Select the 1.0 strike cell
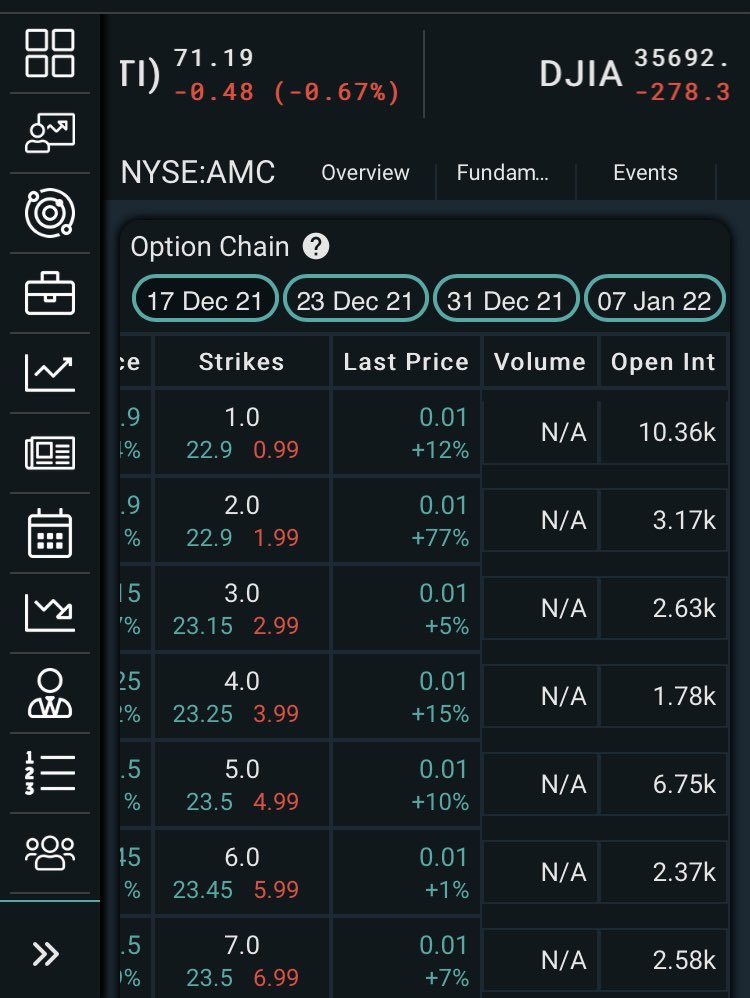The width and height of the screenshot is (750, 998). click(242, 433)
